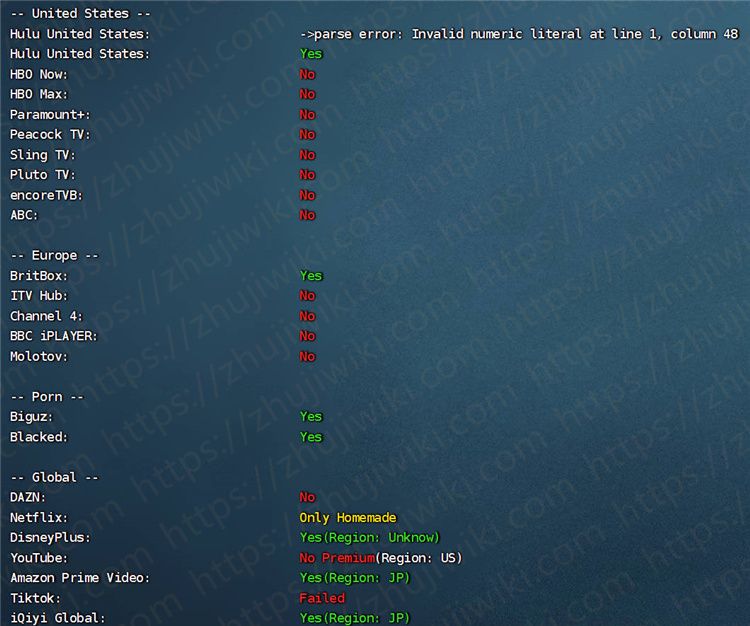Image resolution: width=750 pixels, height=626 pixels.
Task: Click the red No beside HBO Max
Action: pos(308,94)
